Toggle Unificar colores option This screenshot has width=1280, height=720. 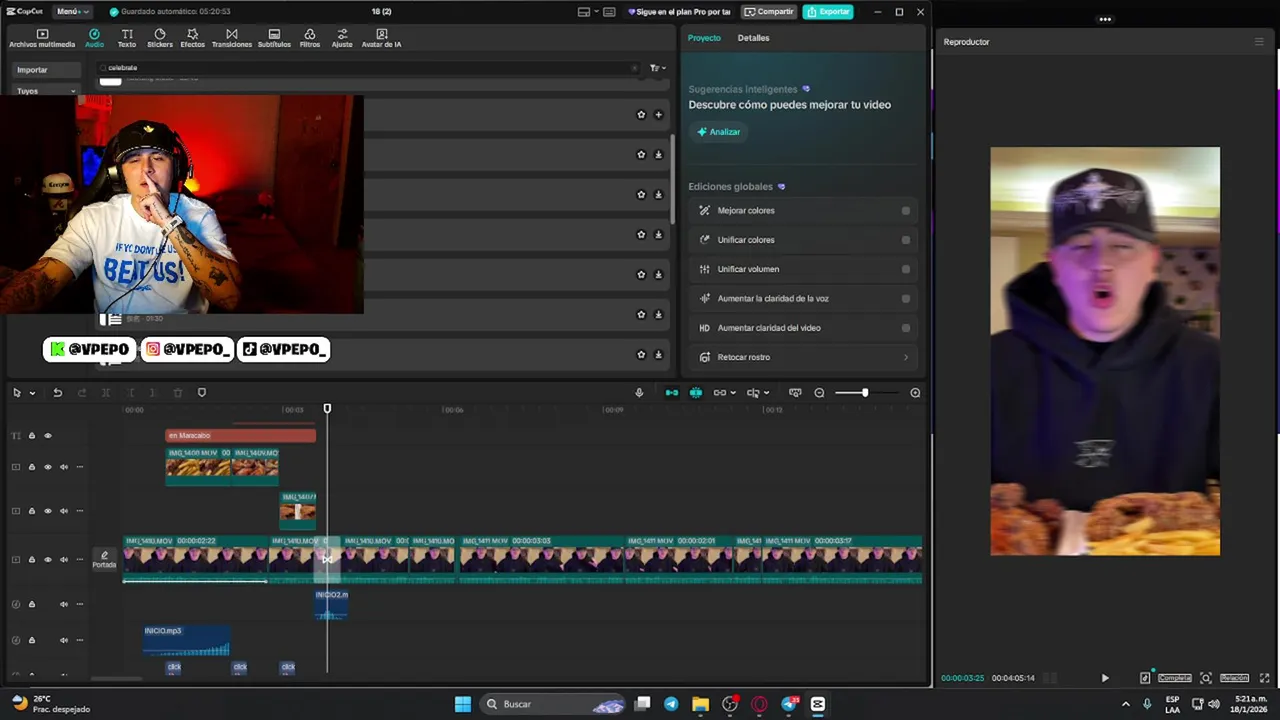click(906, 240)
